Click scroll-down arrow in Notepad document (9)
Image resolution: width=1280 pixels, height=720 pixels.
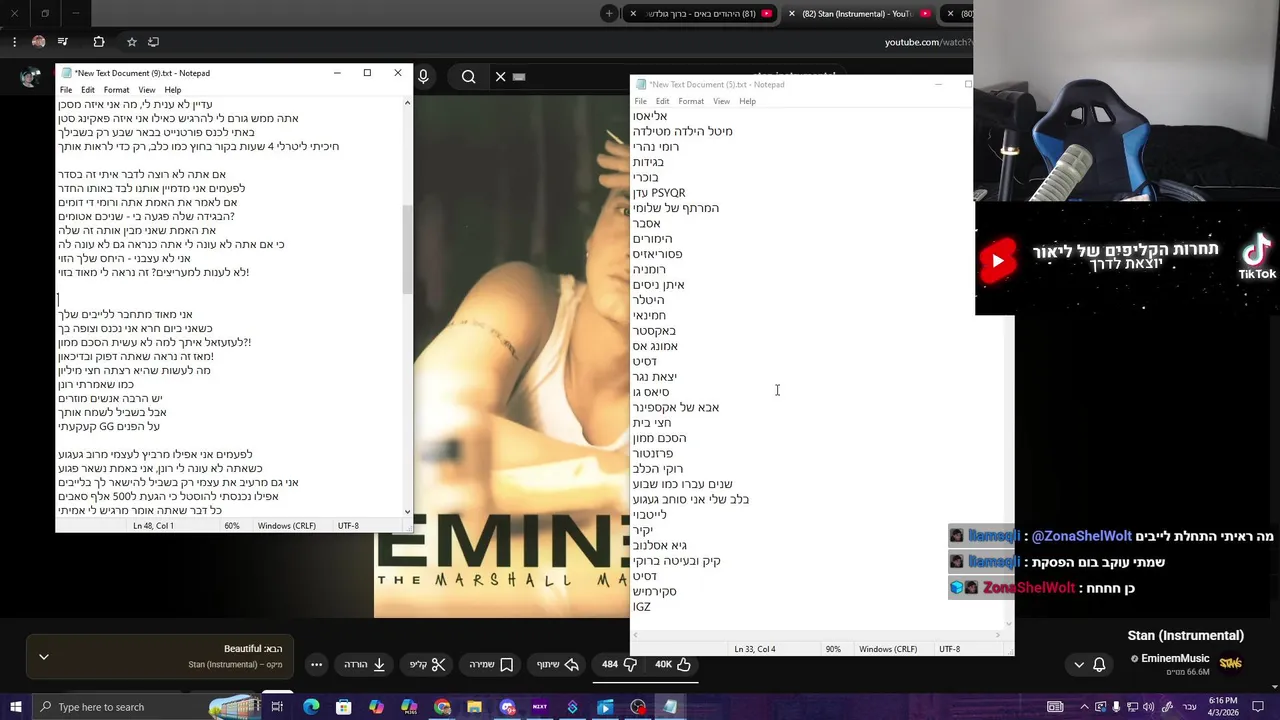pyautogui.click(x=407, y=511)
